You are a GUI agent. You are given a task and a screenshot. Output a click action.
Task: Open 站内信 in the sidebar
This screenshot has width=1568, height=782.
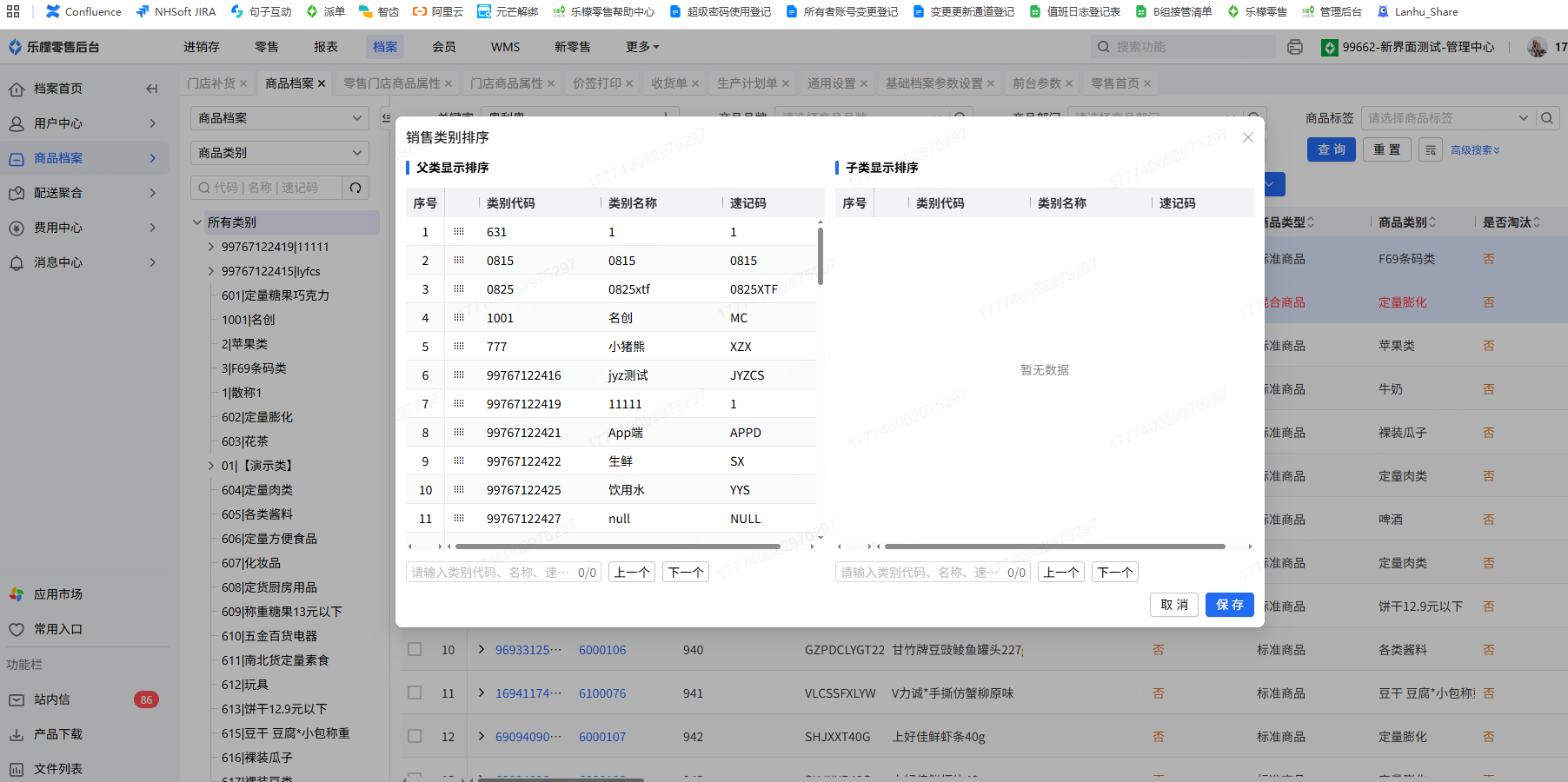(x=52, y=699)
